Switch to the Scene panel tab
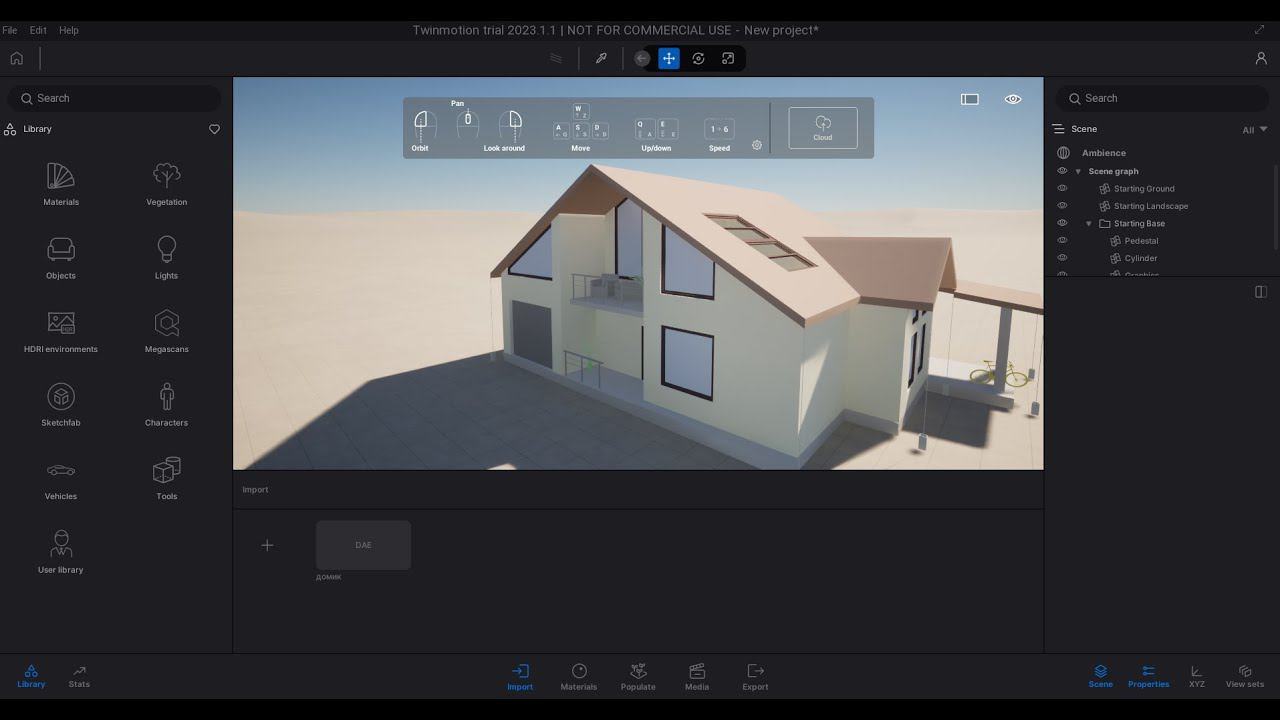The height and width of the screenshot is (720, 1280). click(1100, 676)
